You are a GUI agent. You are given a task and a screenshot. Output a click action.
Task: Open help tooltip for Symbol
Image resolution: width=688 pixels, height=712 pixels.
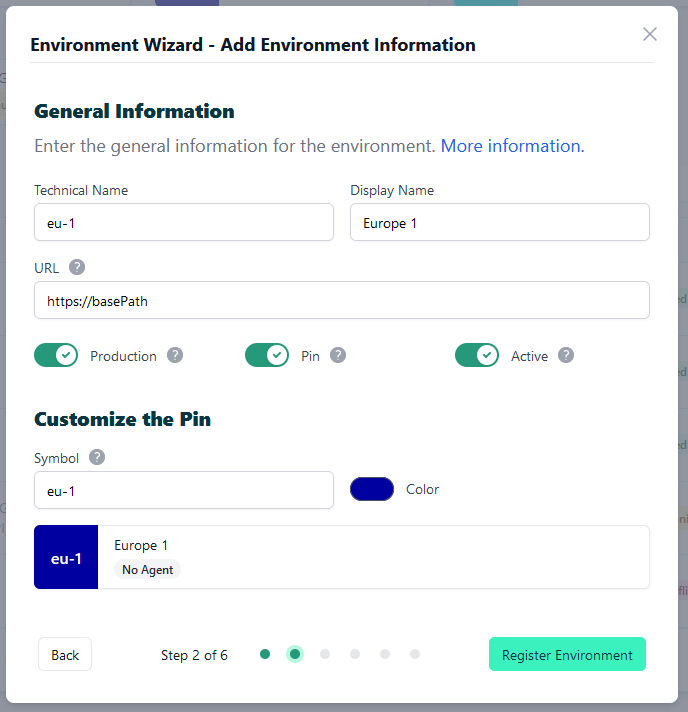coord(97,457)
